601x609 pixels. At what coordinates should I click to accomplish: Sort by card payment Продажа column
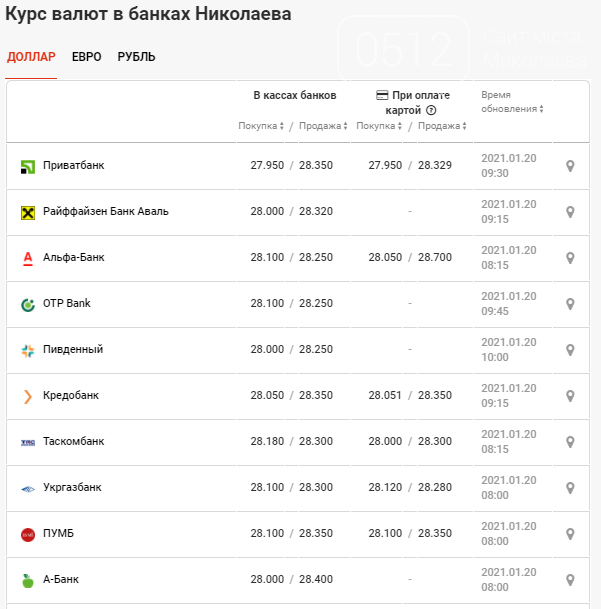pos(442,126)
